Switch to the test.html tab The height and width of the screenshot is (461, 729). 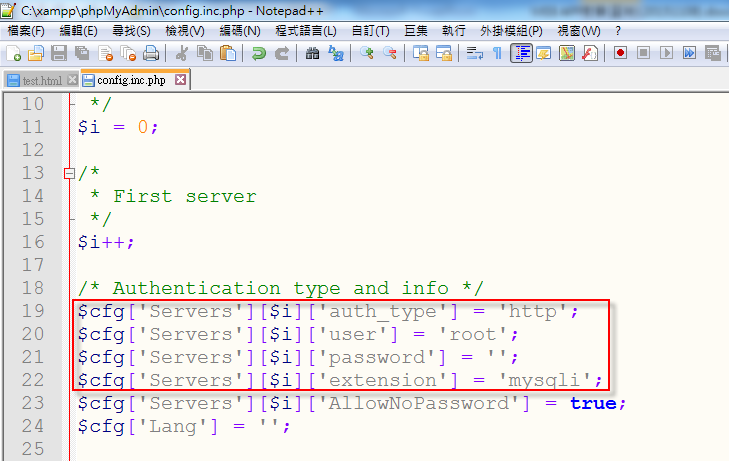coord(42,80)
